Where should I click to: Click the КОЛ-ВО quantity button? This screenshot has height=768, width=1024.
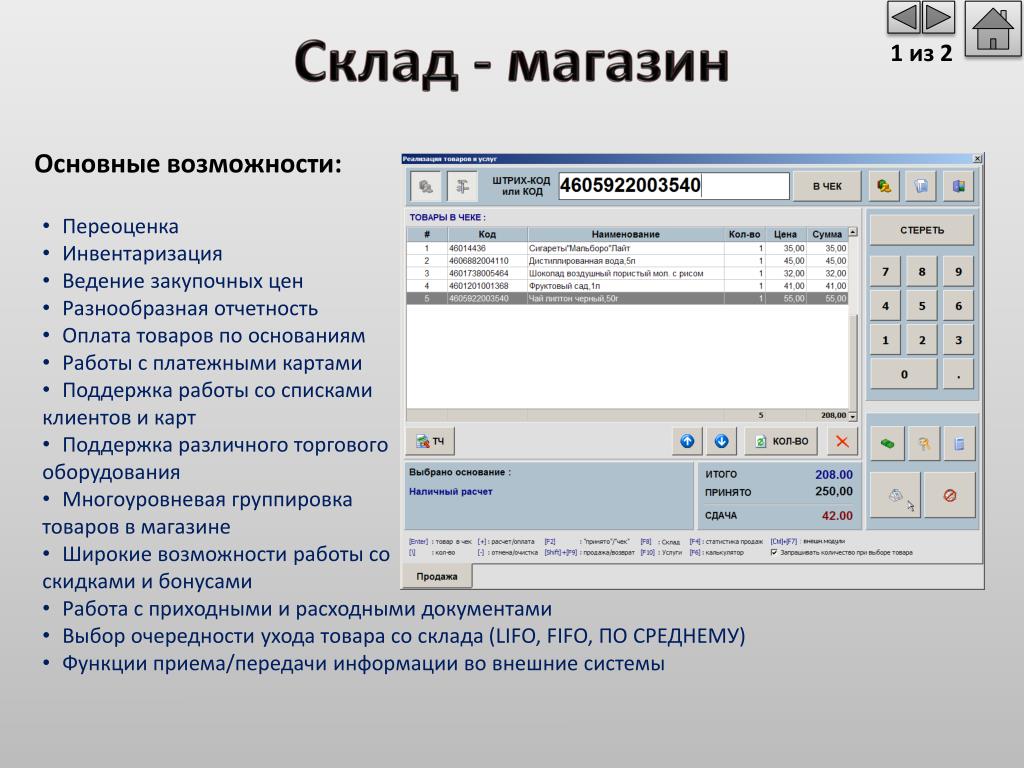pos(782,441)
